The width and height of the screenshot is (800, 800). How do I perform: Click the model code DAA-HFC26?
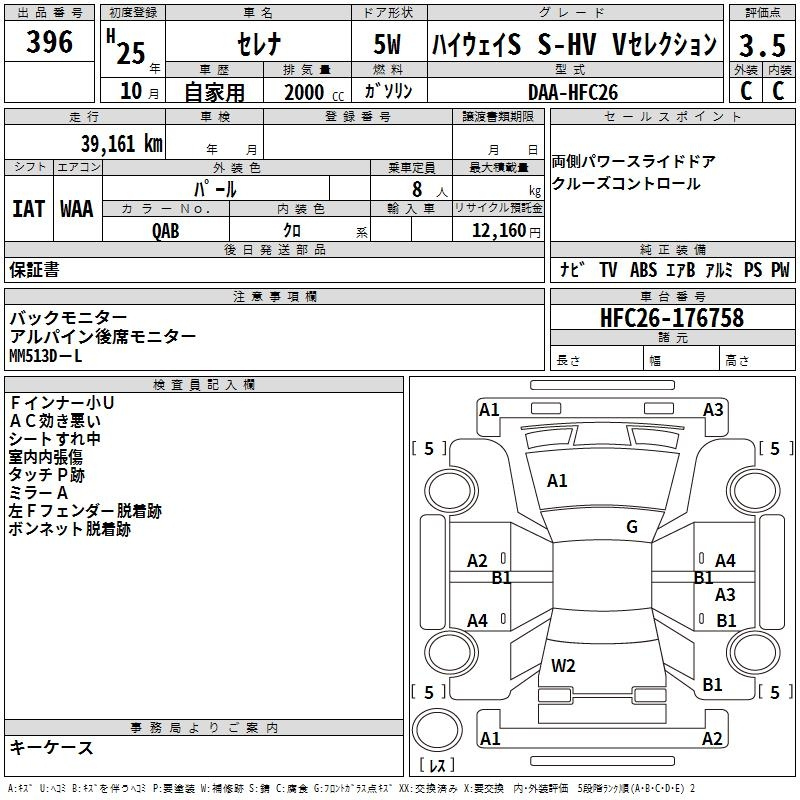(573, 92)
